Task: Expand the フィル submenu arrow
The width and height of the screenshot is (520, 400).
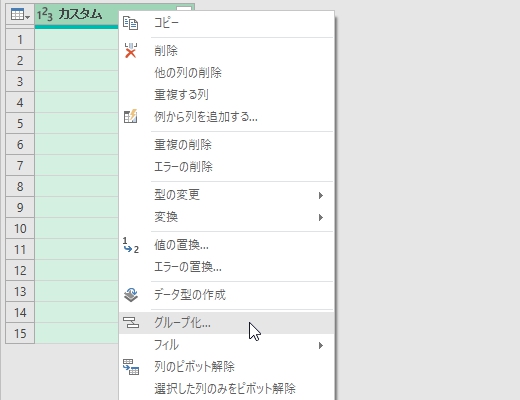Action: (x=321, y=345)
